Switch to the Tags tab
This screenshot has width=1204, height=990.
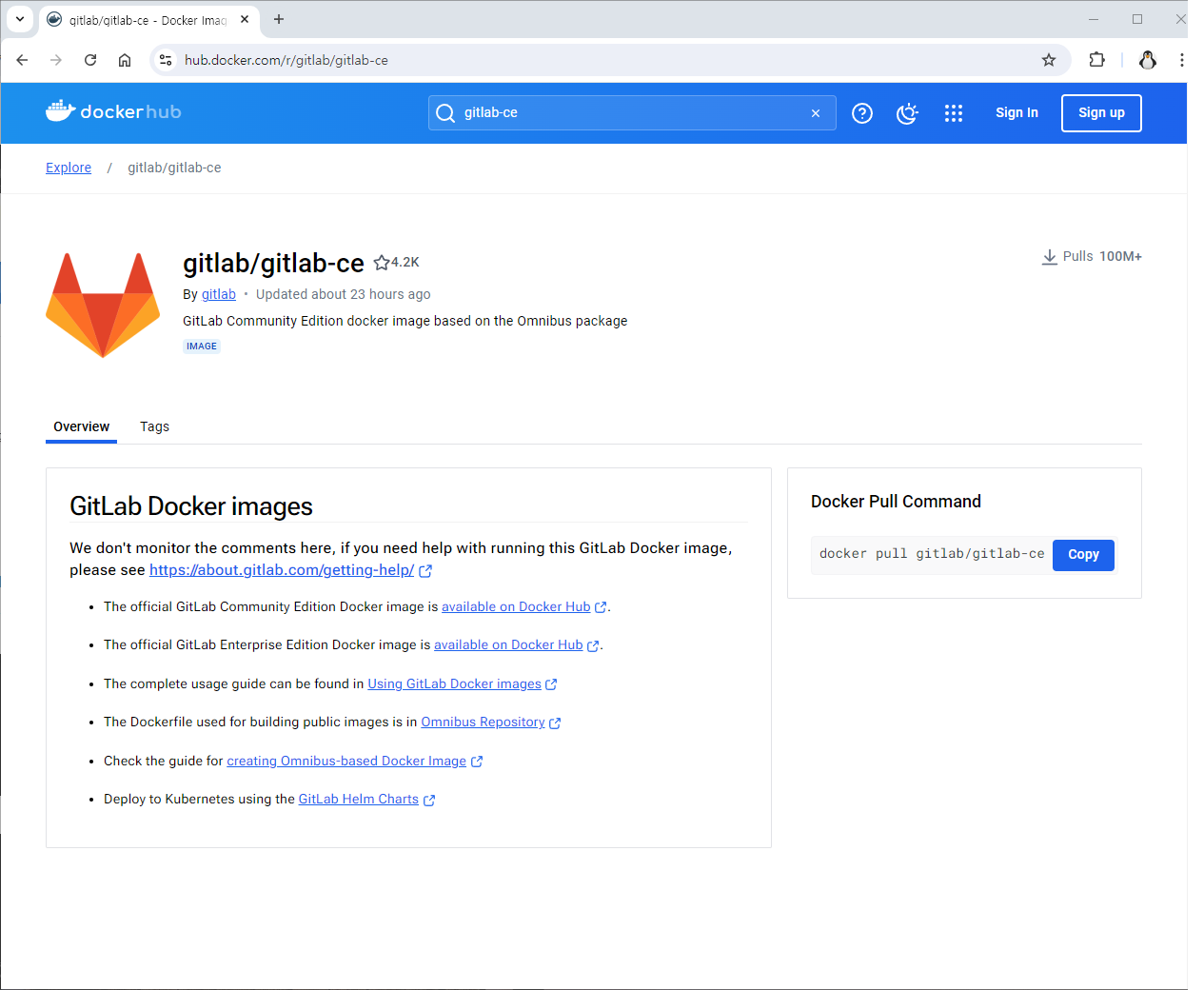coord(154,426)
